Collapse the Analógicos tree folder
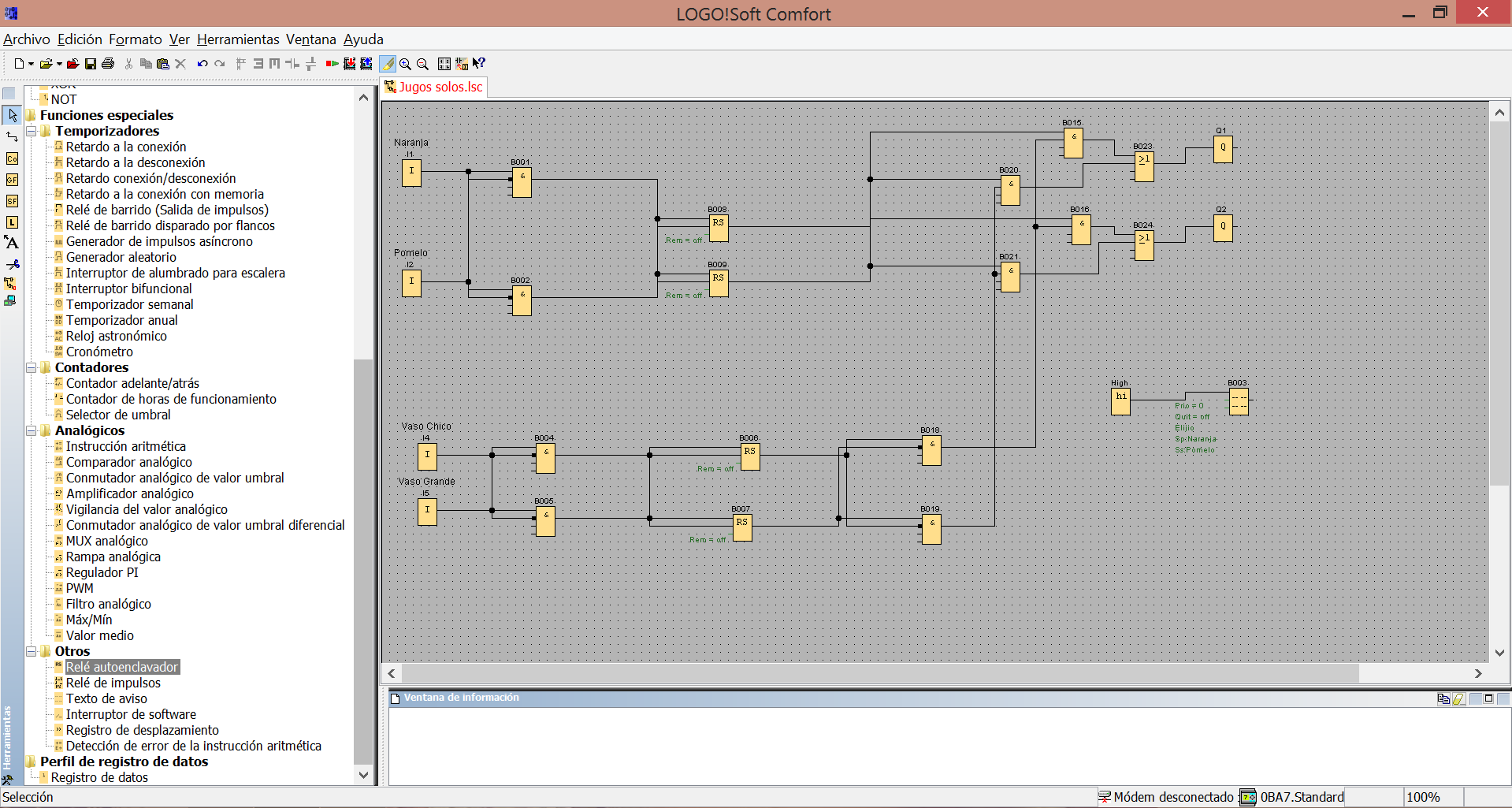 (32, 430)
